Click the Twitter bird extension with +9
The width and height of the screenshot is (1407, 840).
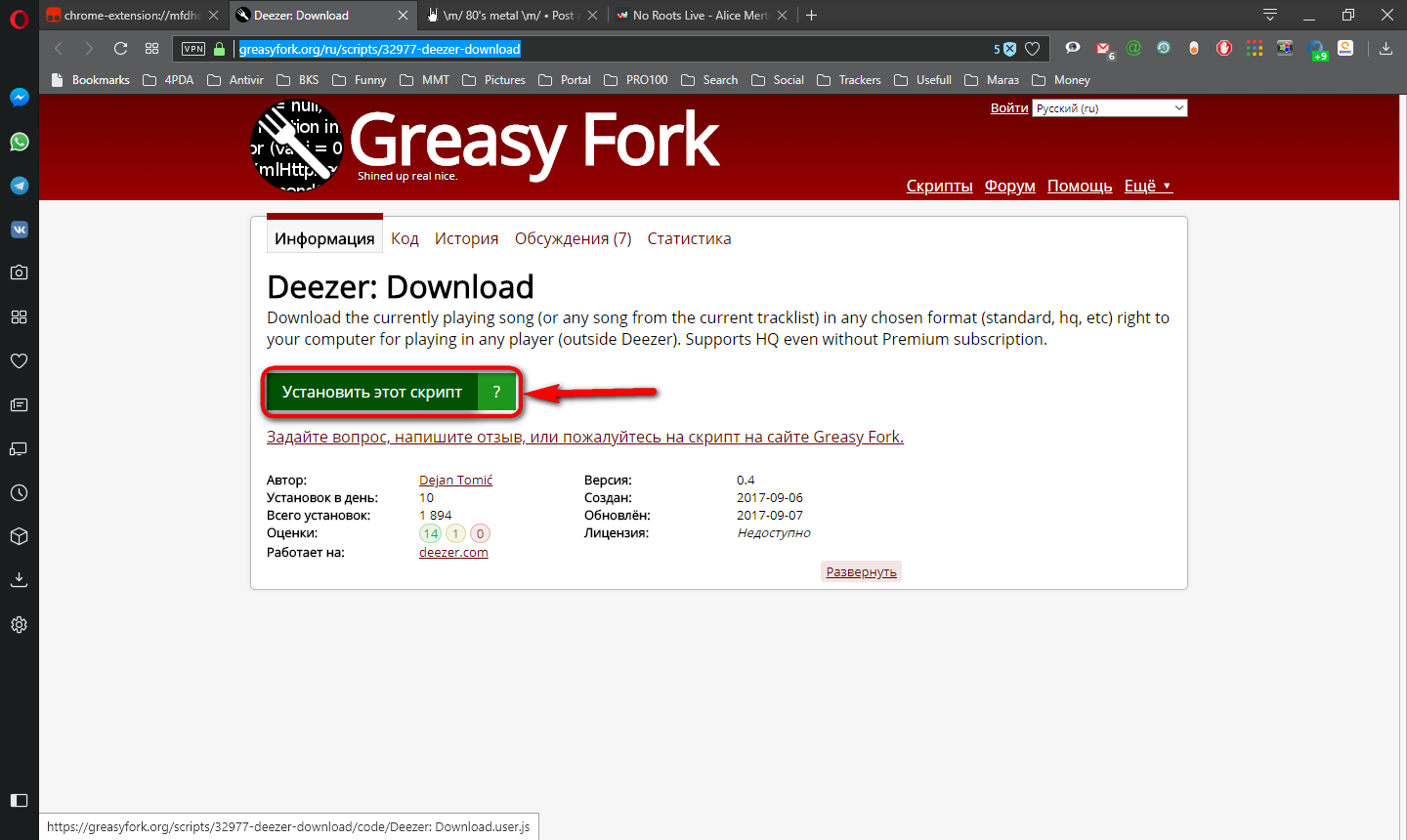point(1316,49)
